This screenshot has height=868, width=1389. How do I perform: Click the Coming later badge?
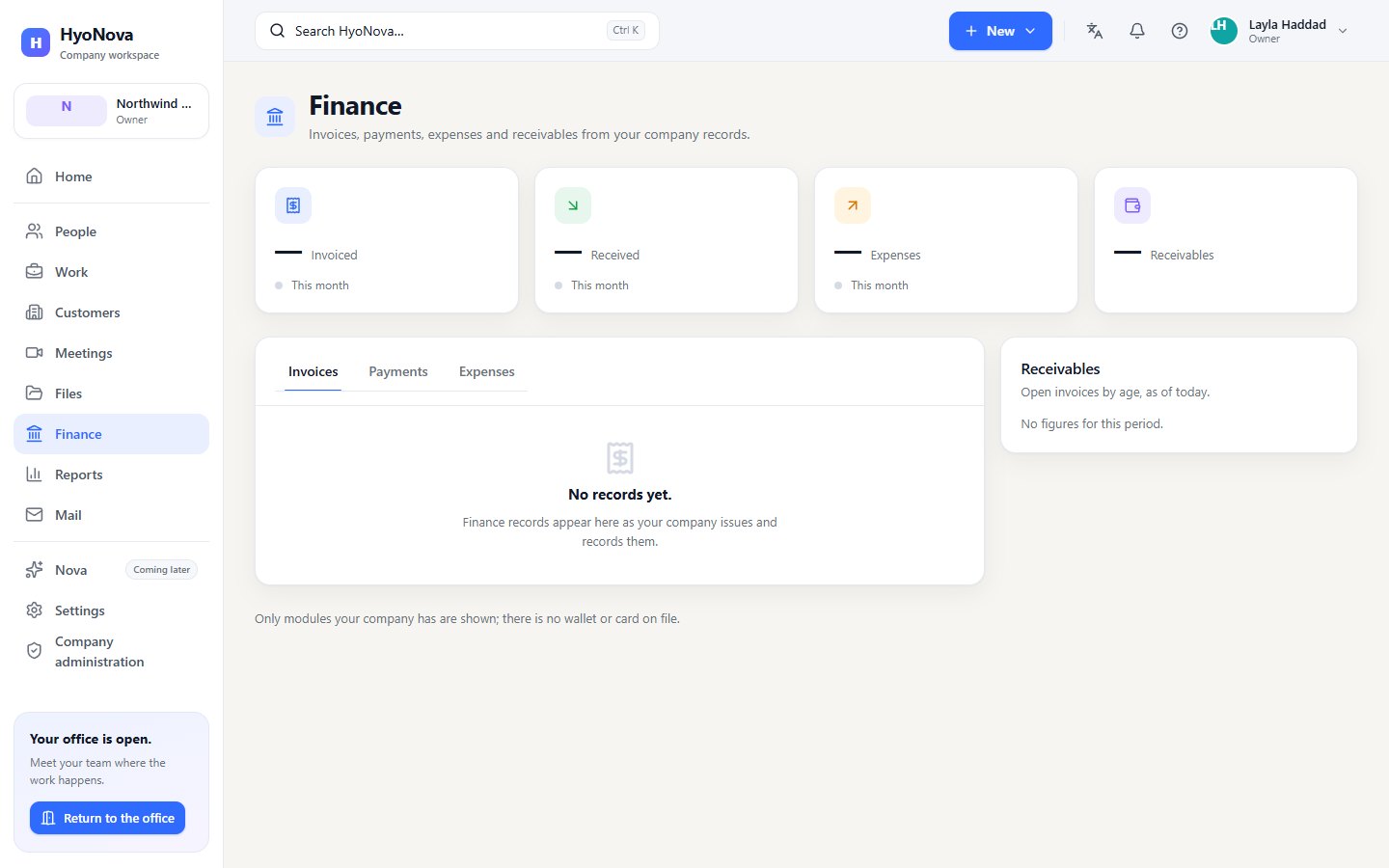[x=162, y=570]
